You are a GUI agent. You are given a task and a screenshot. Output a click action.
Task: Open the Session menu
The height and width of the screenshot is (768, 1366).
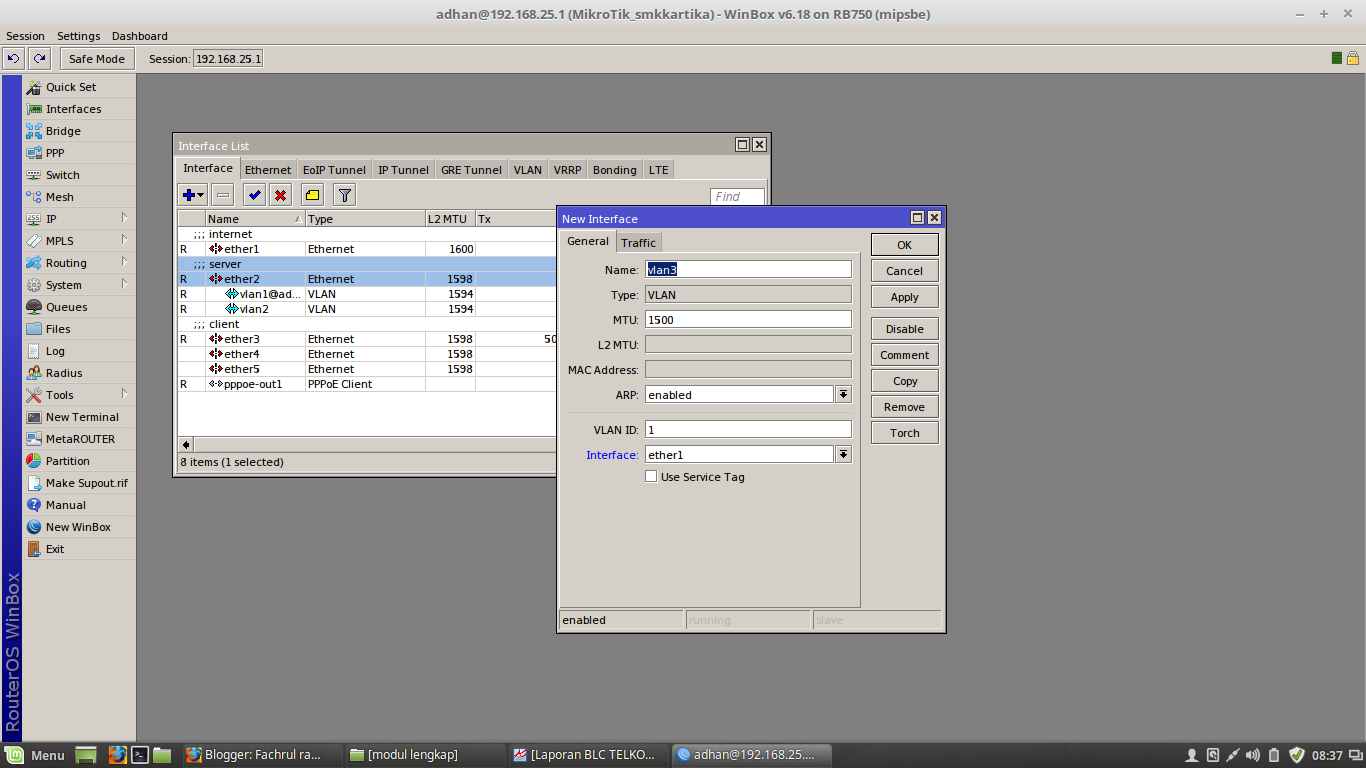point(25,36)
